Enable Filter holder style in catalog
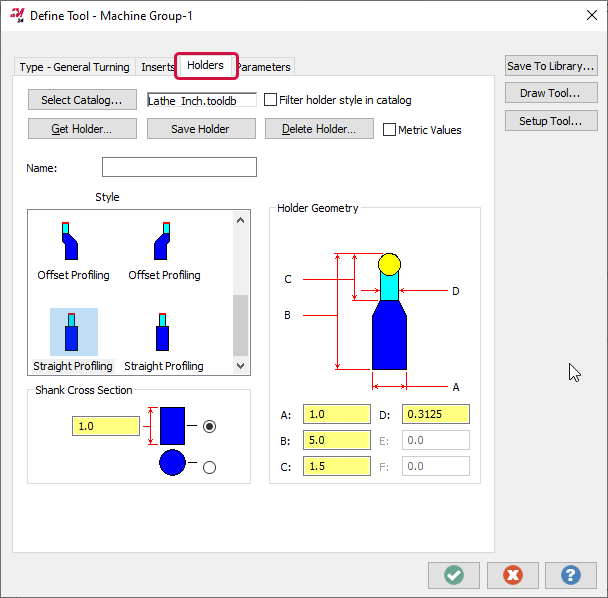This screenshot has height=598, width=608. 270,100
